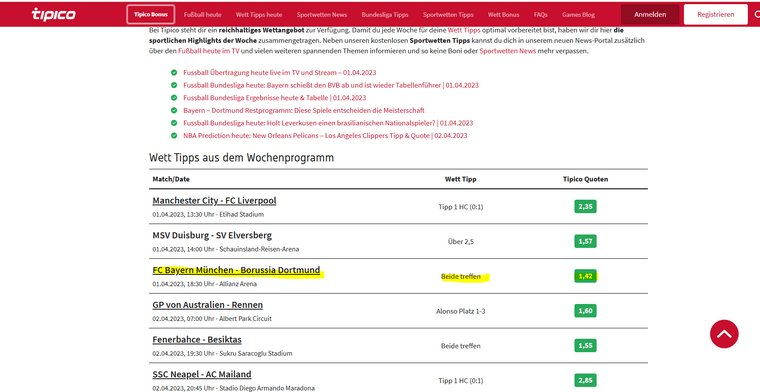Click 02.04.2023, 07:00 Uhr Albert Park Circuit text
Image resolution: width=760 pixels, height=392 pixels.
click(x=212, y=319)
